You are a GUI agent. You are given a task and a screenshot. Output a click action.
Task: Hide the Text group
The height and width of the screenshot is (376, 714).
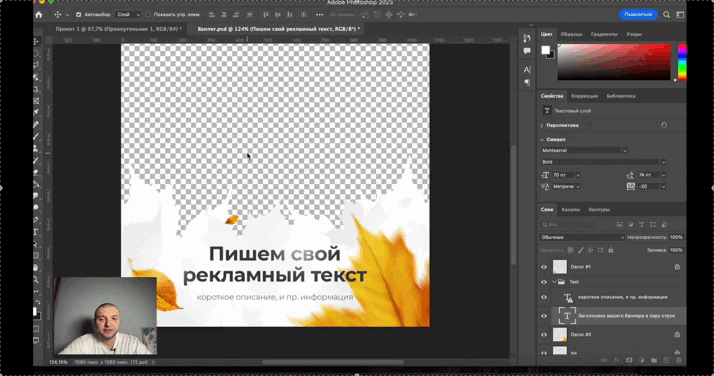click(x=544, y=282)
